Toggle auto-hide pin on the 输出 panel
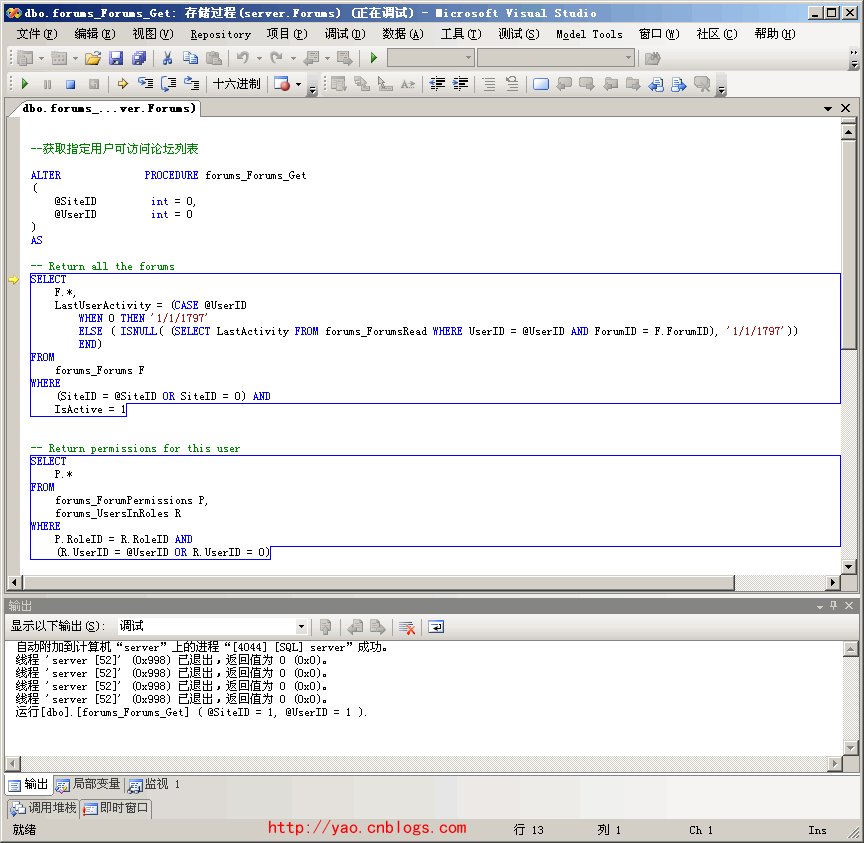The image size is (864, 843). click(833, 606)
